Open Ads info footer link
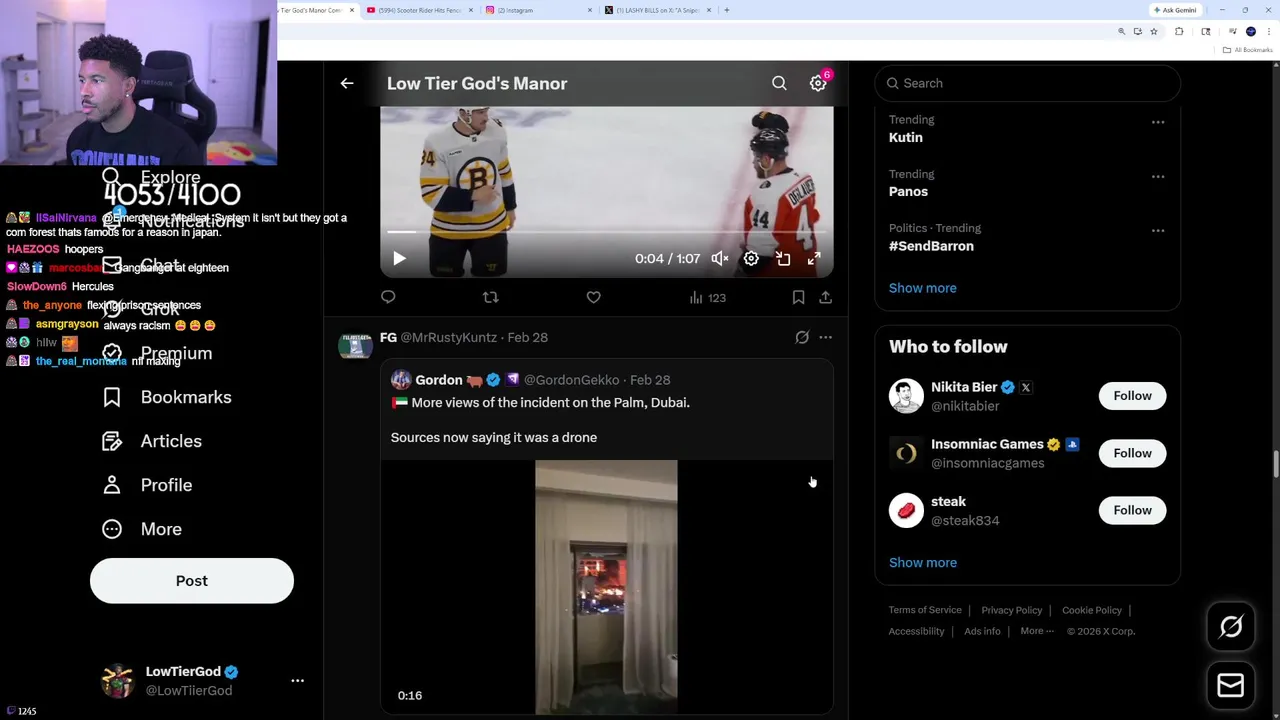This screenshot has height=720, width=1280. (x=982, y=631)
